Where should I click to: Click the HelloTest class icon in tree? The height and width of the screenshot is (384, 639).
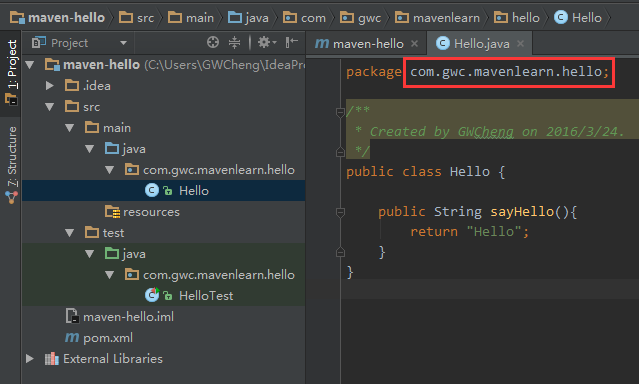click(152, 295)
